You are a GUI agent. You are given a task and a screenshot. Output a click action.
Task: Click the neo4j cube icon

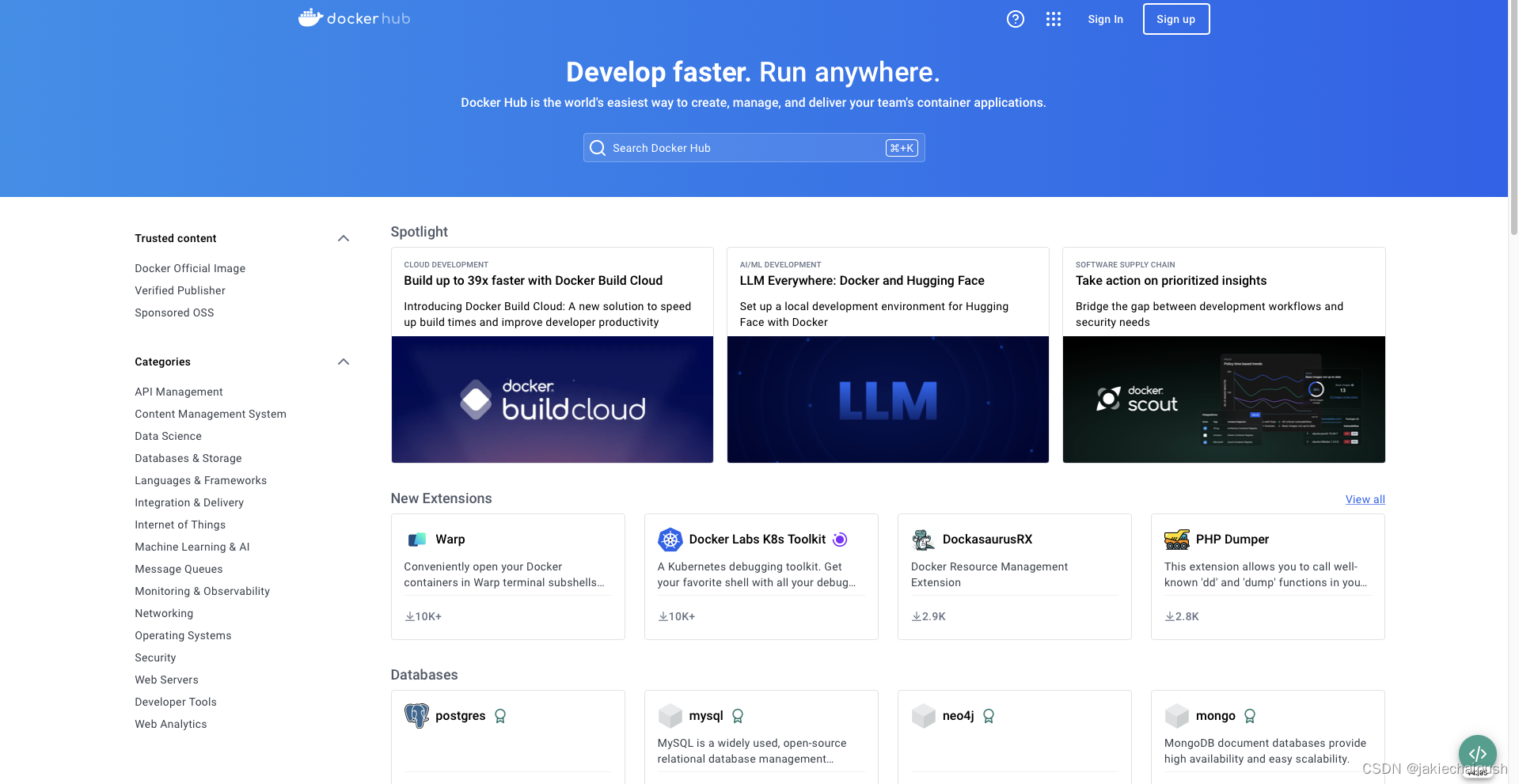coord(924,716)
